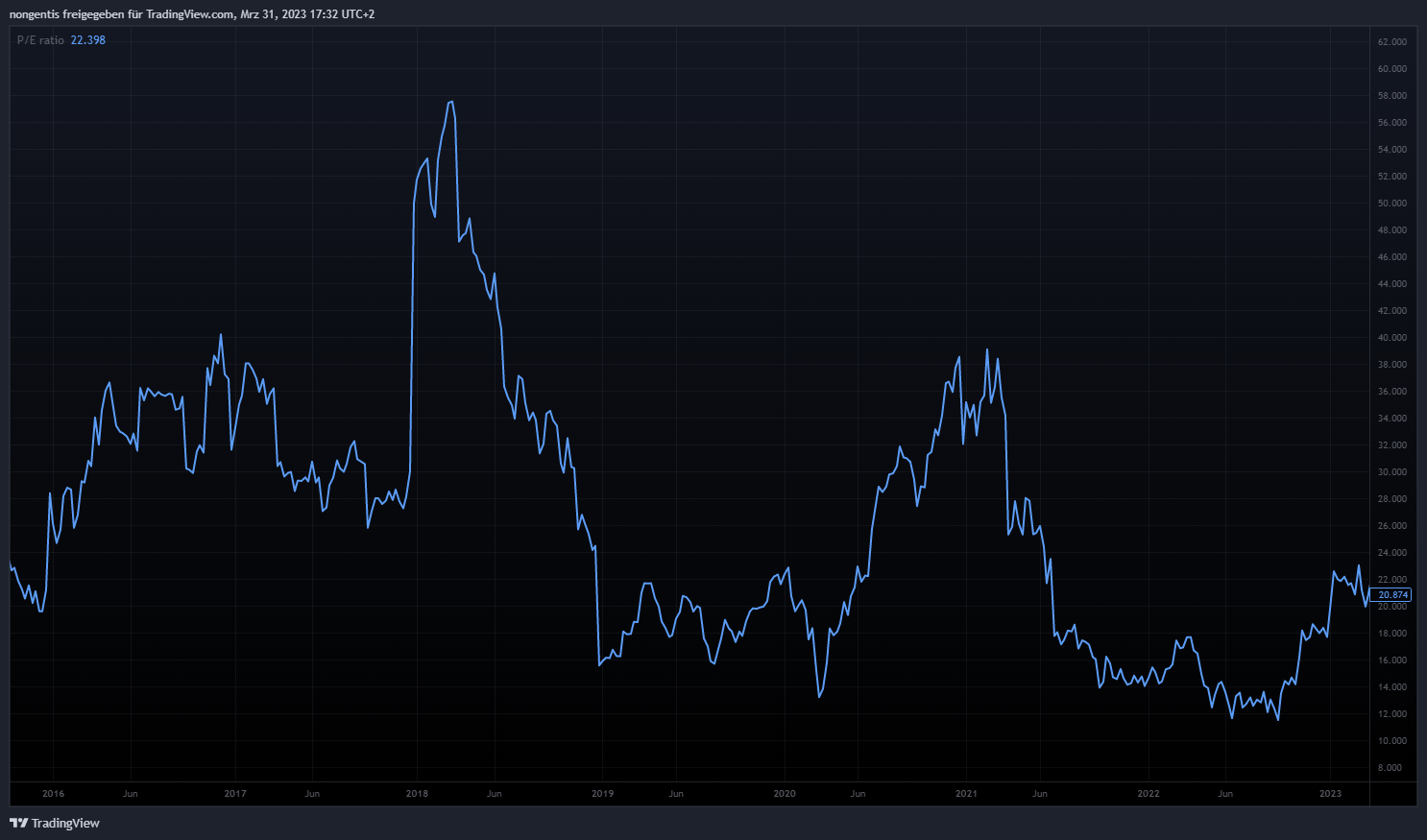Click the 2021 time axis label
Screen dimensions: 1427x840
[x=966, y=794]
